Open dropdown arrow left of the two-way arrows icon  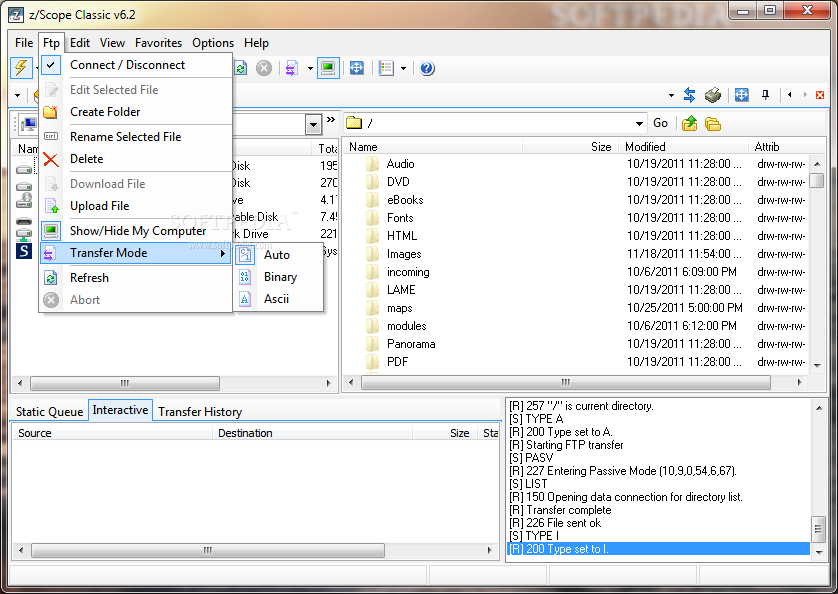(671, 96)
